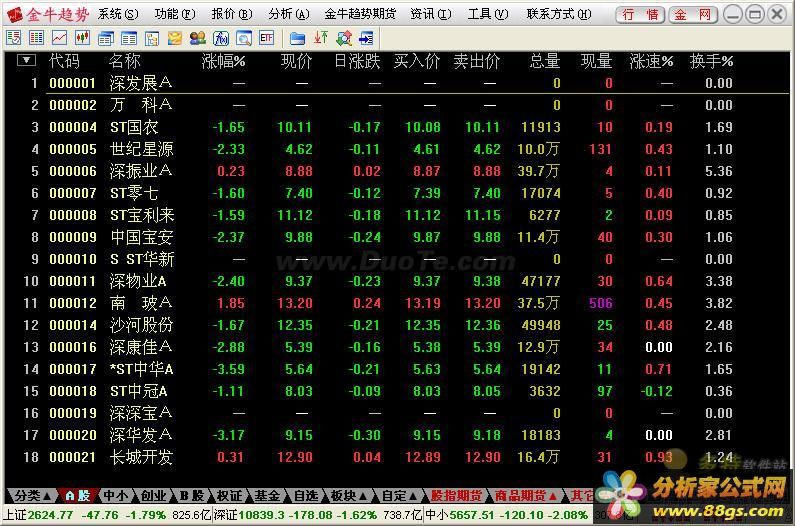Screen dimensions: 795x526
Task: Sort by the 总量 column header
Action: 545,61
